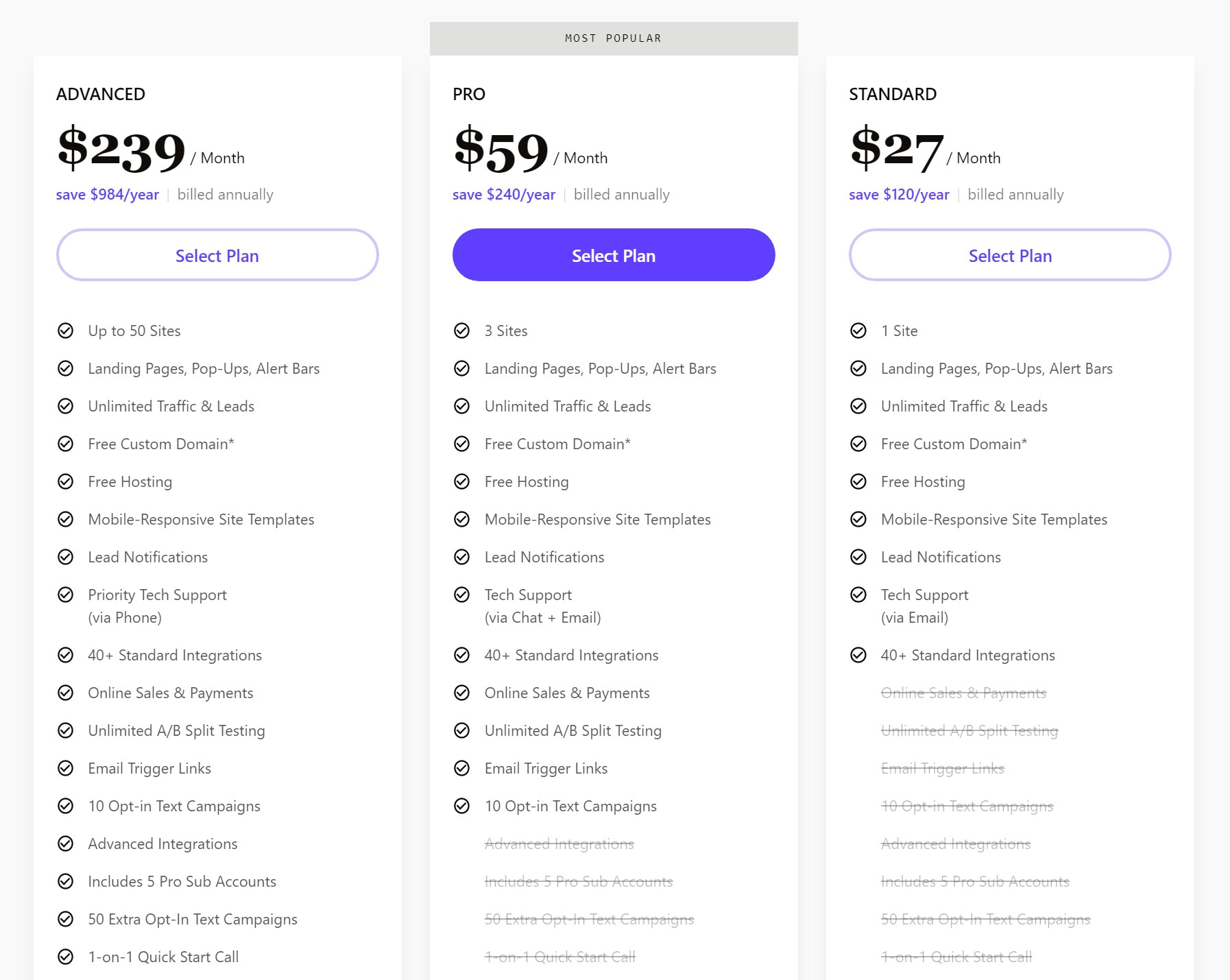Click the MOST POPULAR banner
The width and height of the screenshot is (1230, 980).
click(x=614, y=38)
